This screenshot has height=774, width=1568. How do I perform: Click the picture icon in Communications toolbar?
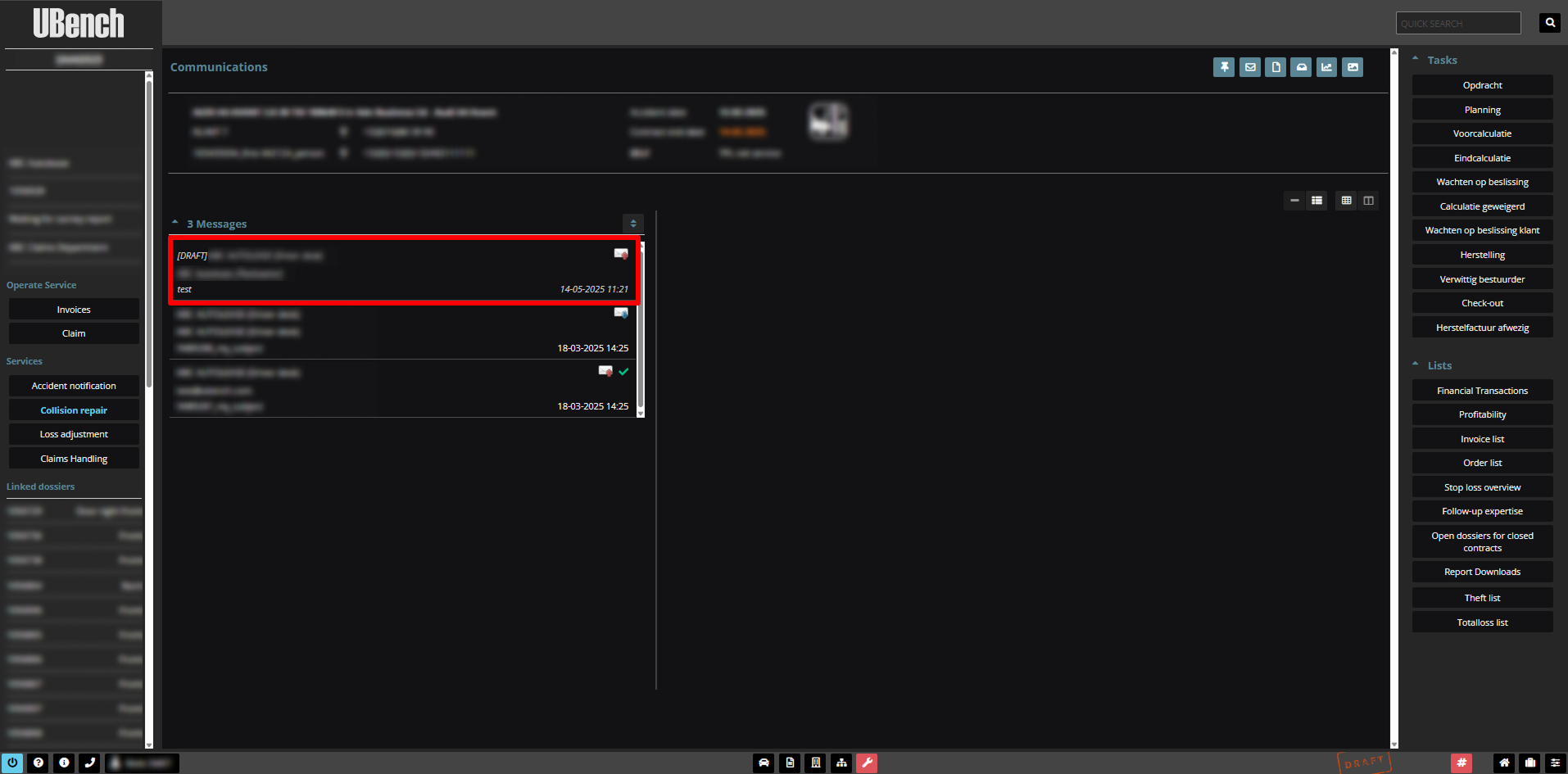1353,67
